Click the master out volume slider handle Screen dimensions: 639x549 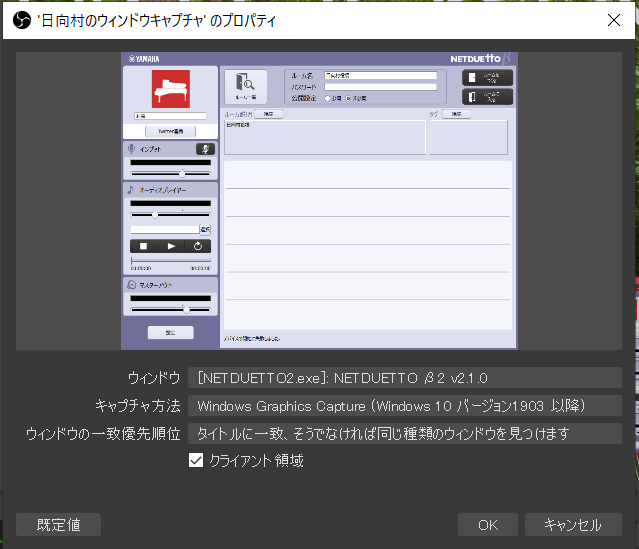[x=186, y=310]
